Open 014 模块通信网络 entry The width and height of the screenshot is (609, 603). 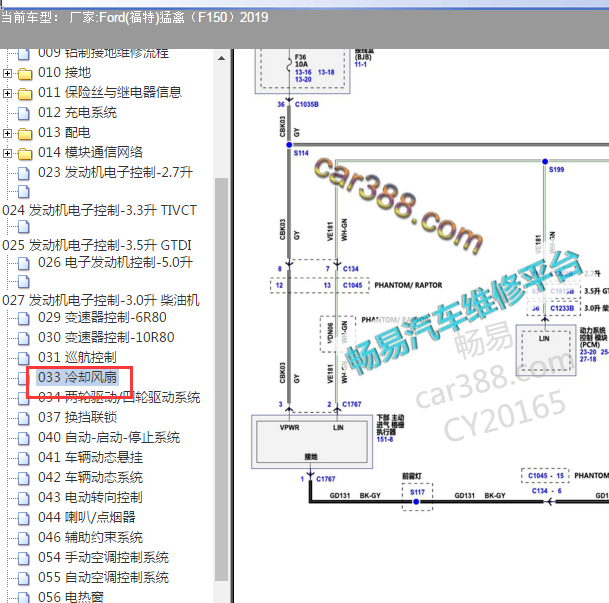[x=90, y=152]
